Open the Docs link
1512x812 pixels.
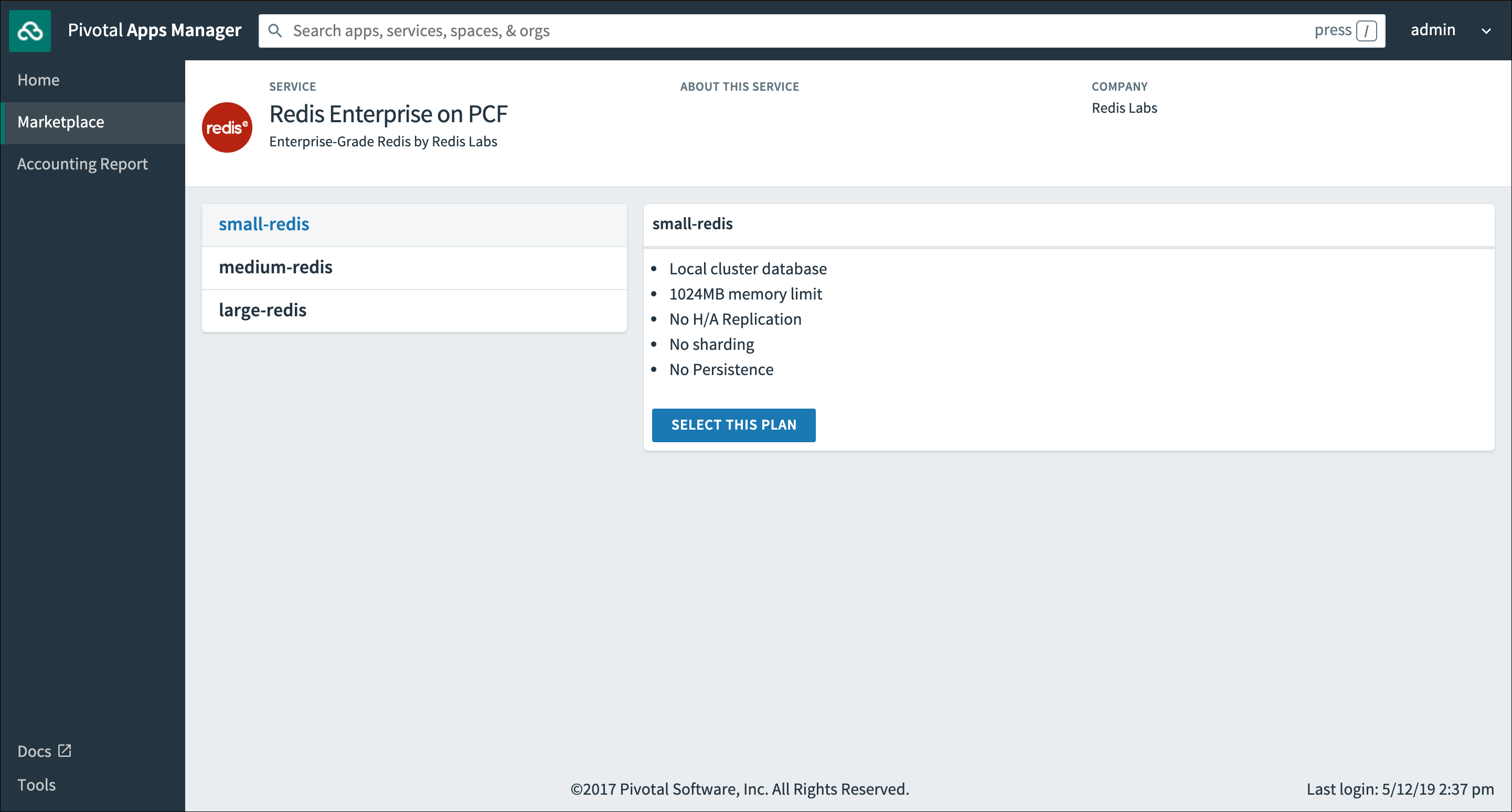[35, 751]
